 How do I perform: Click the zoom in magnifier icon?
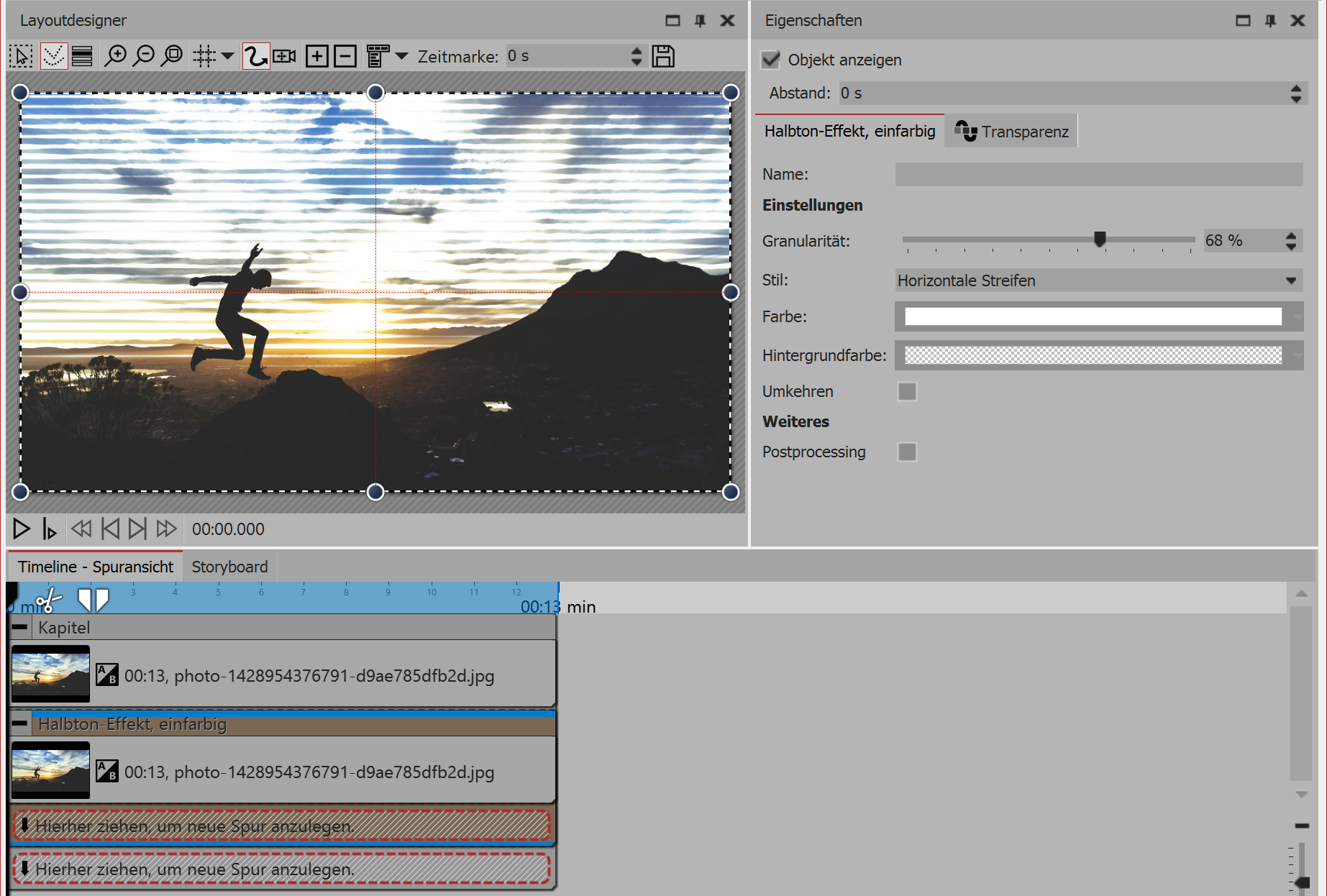(115, 56)
